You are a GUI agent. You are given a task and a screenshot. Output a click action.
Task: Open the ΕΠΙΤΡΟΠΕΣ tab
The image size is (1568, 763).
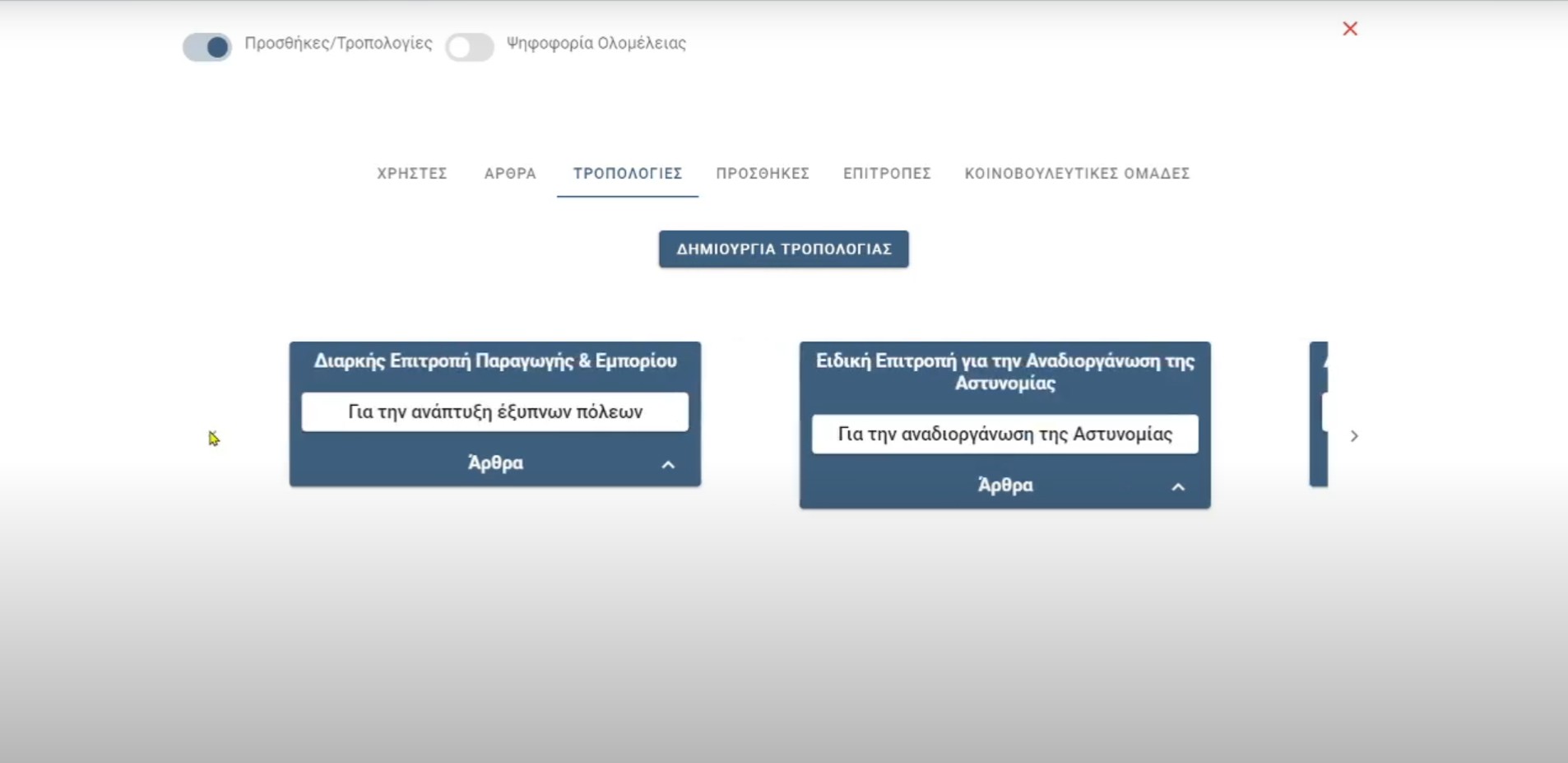pyautogui.click(x=887, y=174)
